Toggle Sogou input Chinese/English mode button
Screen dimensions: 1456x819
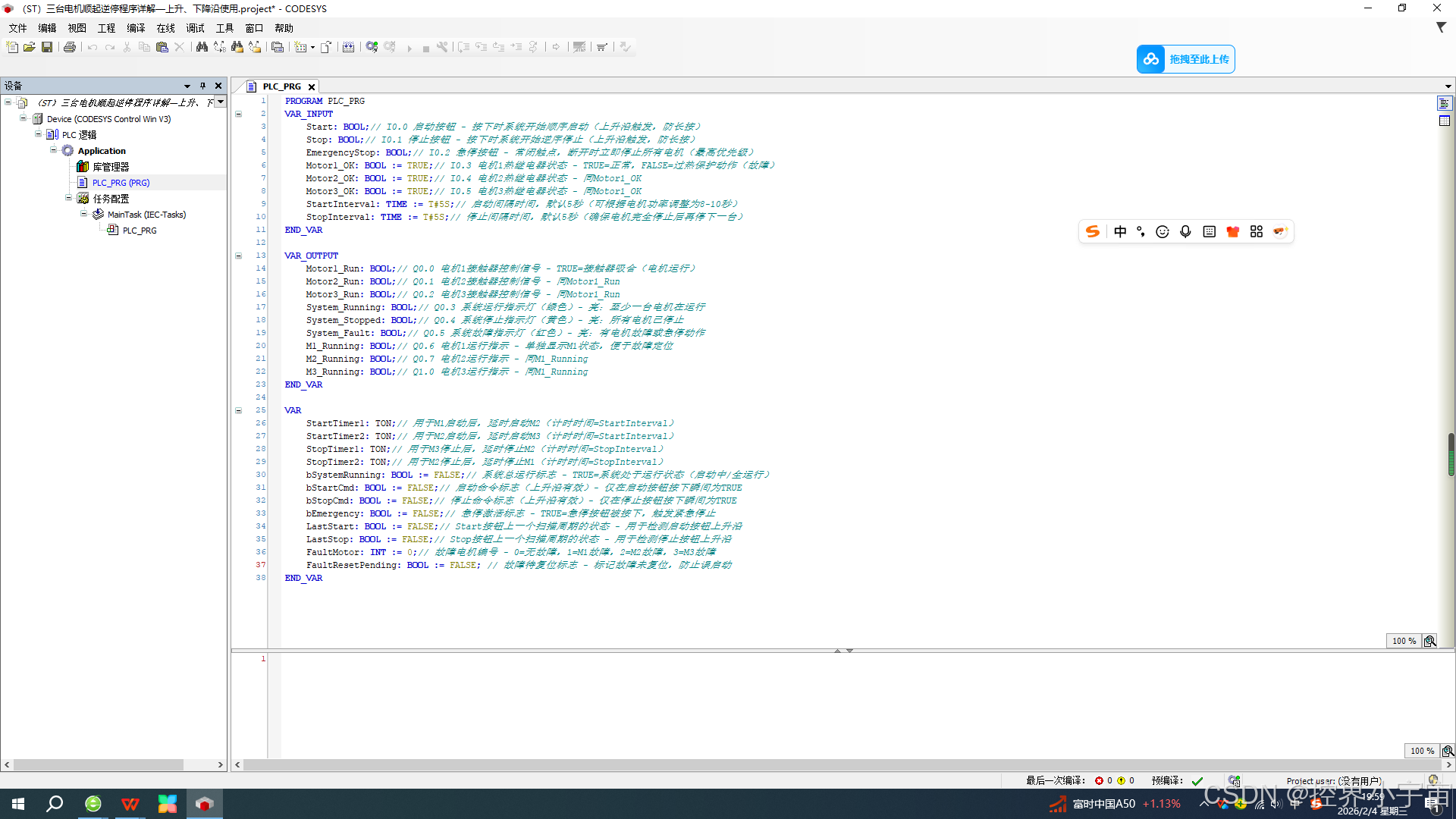(1120, 232)
